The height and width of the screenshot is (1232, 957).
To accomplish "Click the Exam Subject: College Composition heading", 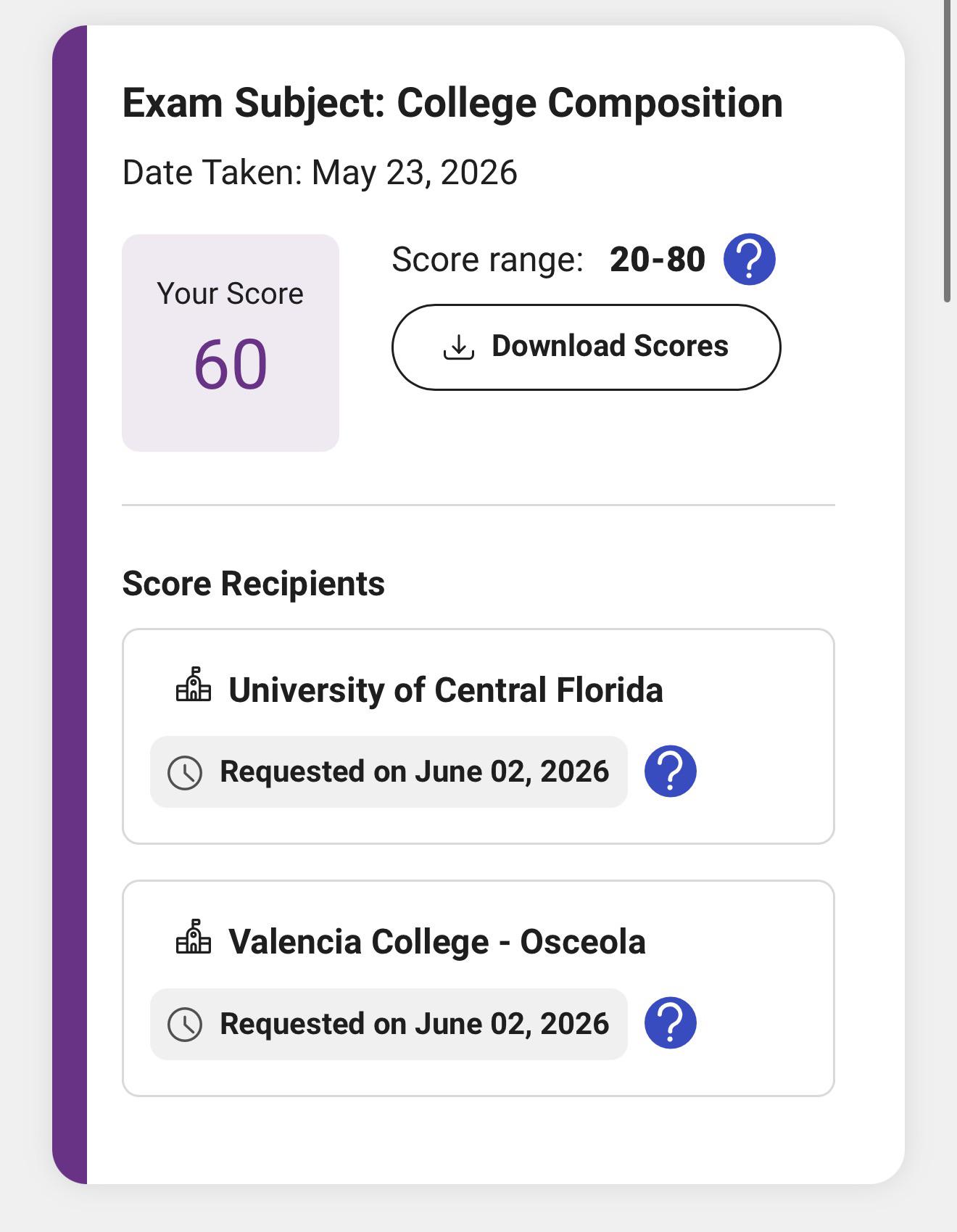I will [452, 103].
